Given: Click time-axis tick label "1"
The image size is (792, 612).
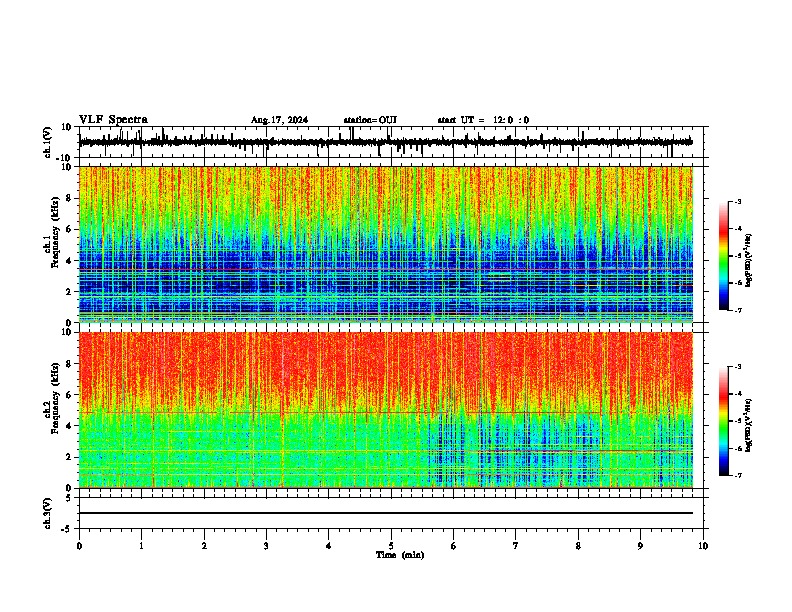Looking at the screenshot, I should (x=141, y=545).
